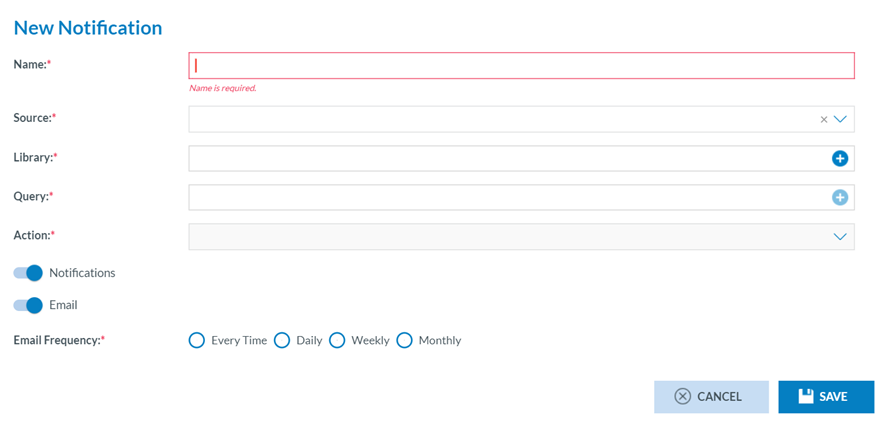Toggle the Notifications switch off
Viewport: 886px width, 436px height.
point(28,273)
